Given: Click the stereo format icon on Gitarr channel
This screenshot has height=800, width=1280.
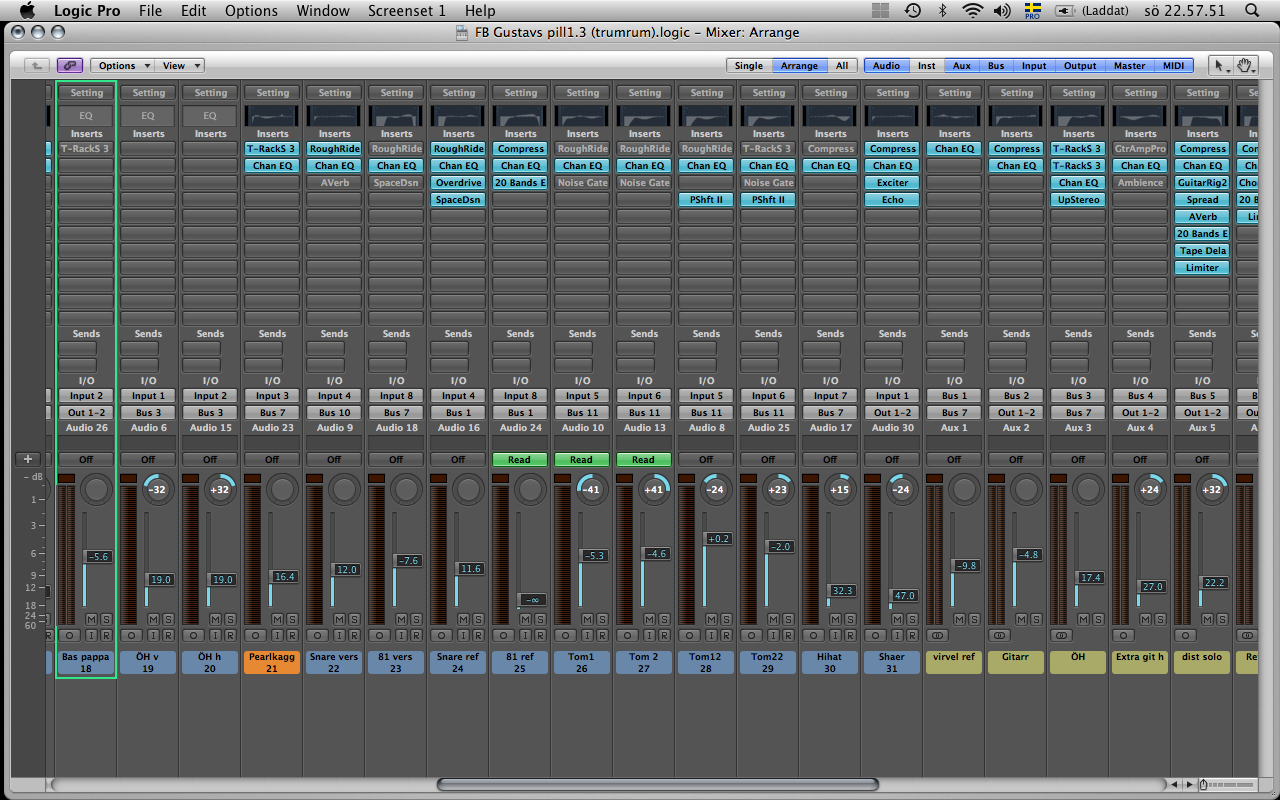Looking at the screenshot, I should pyautogui.click(x=1000, y=635).
